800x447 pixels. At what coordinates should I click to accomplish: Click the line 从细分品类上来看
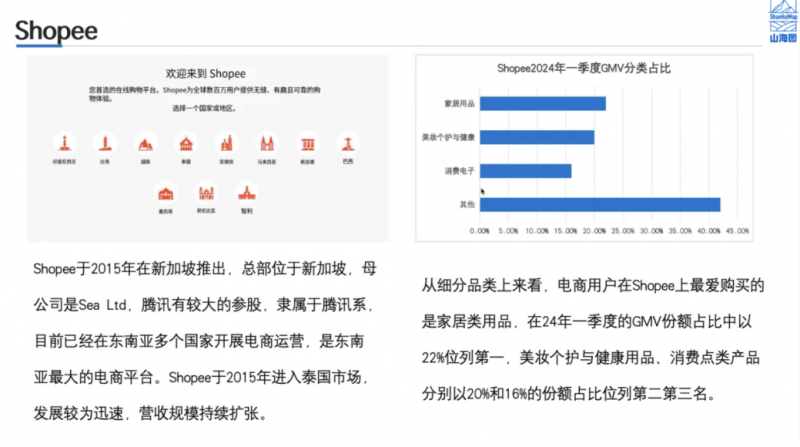(x=593, y=286)
